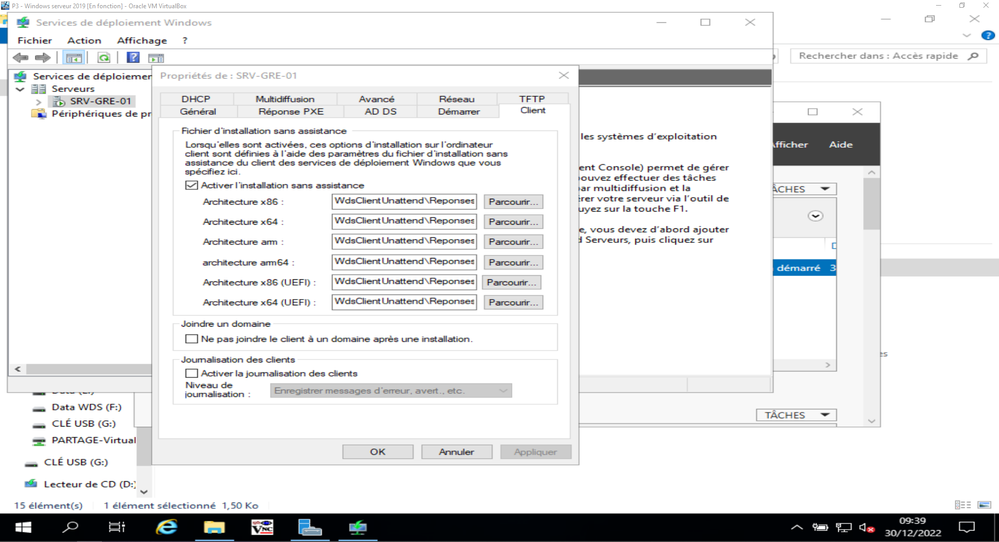999x542 pixels.
Task: Click OK in the properties dialog
Action: [378, 452]
